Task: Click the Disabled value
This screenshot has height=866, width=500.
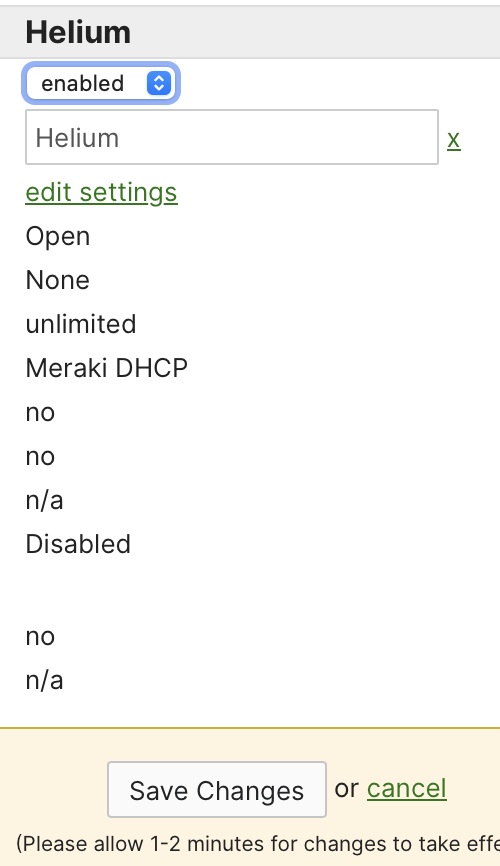Action: click(x=78, y=544)
